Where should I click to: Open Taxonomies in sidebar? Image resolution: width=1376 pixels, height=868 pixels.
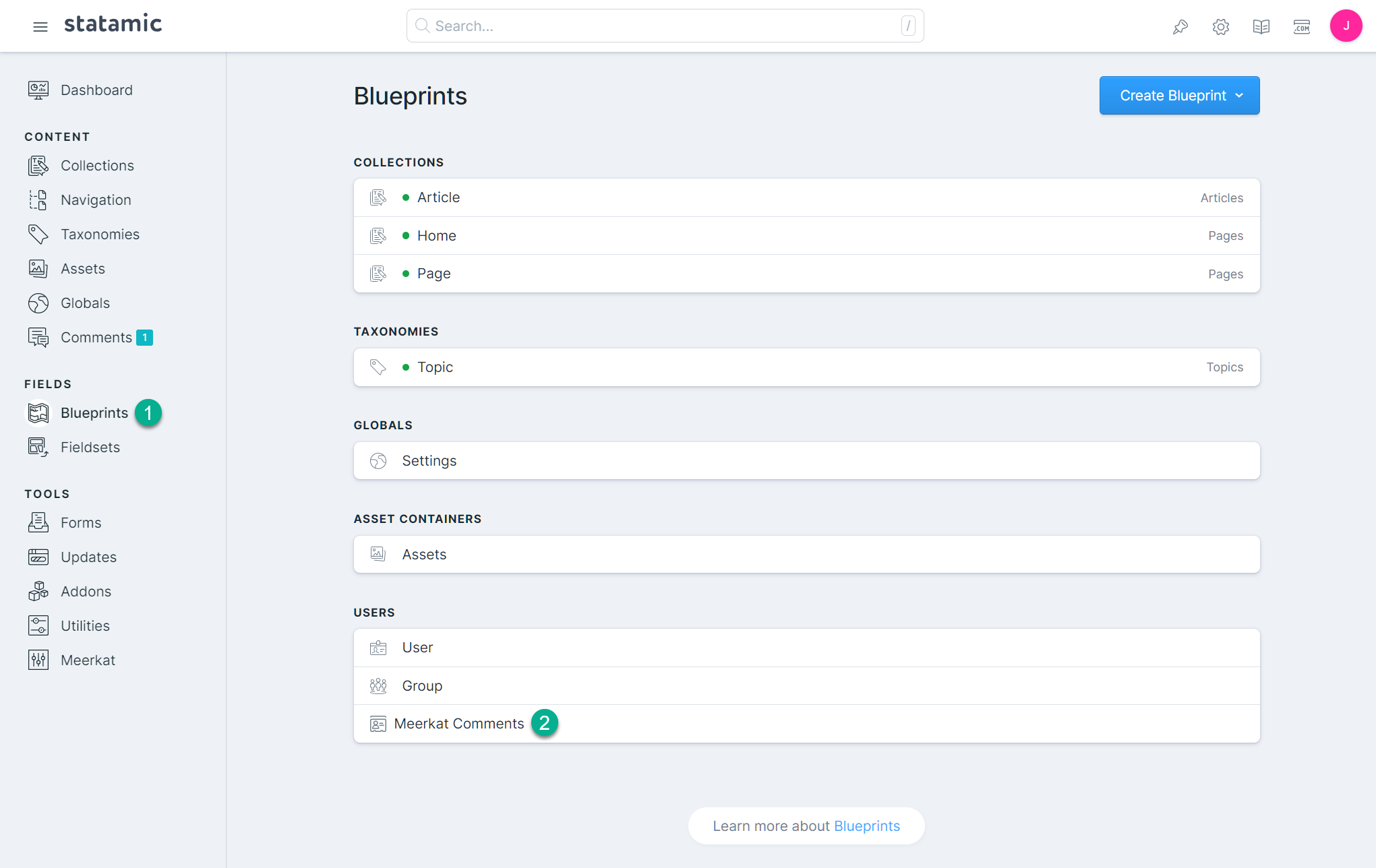coord(100,235)
